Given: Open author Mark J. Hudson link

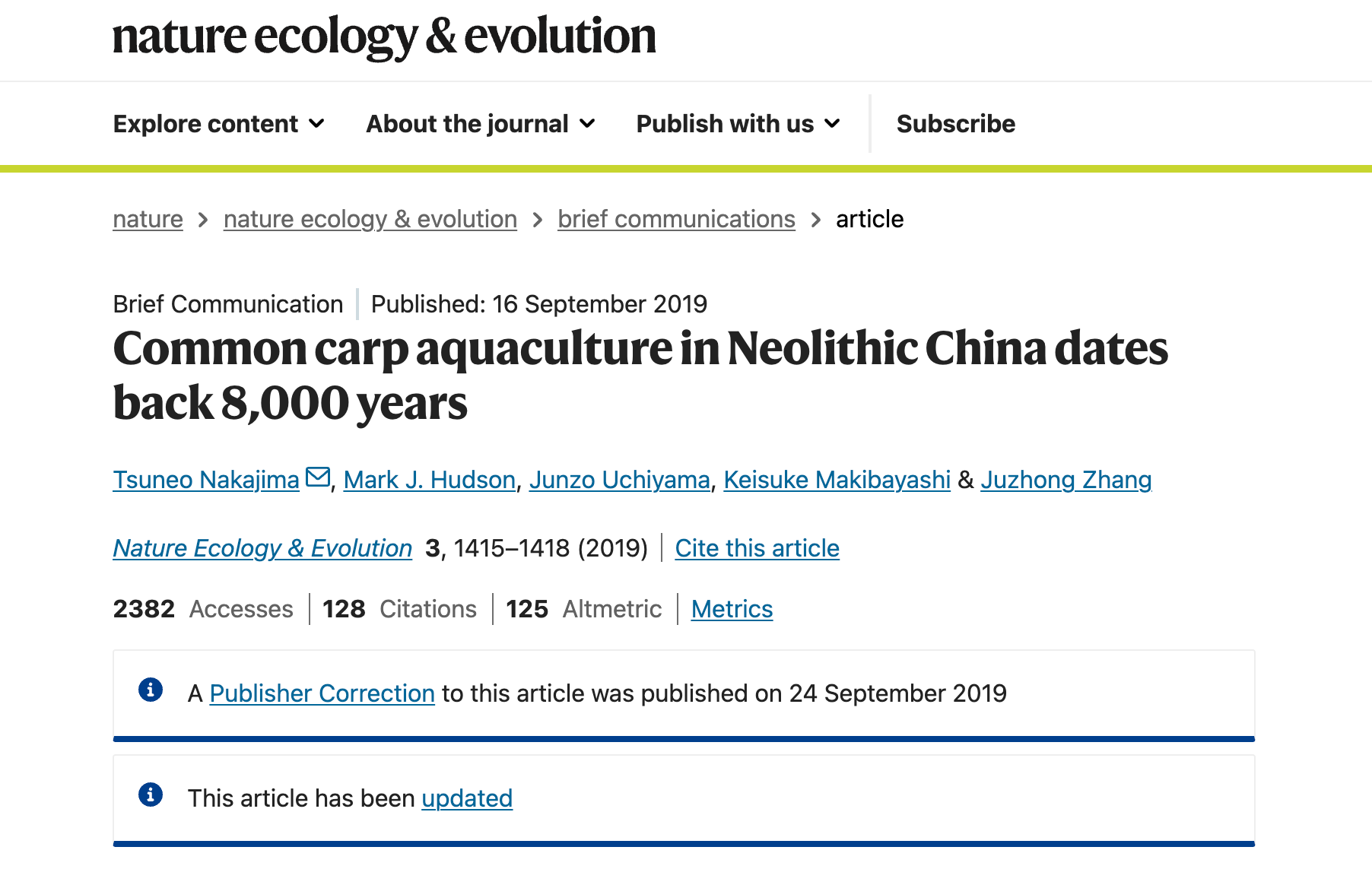Looking at the screenshot, I should [430, 480].
